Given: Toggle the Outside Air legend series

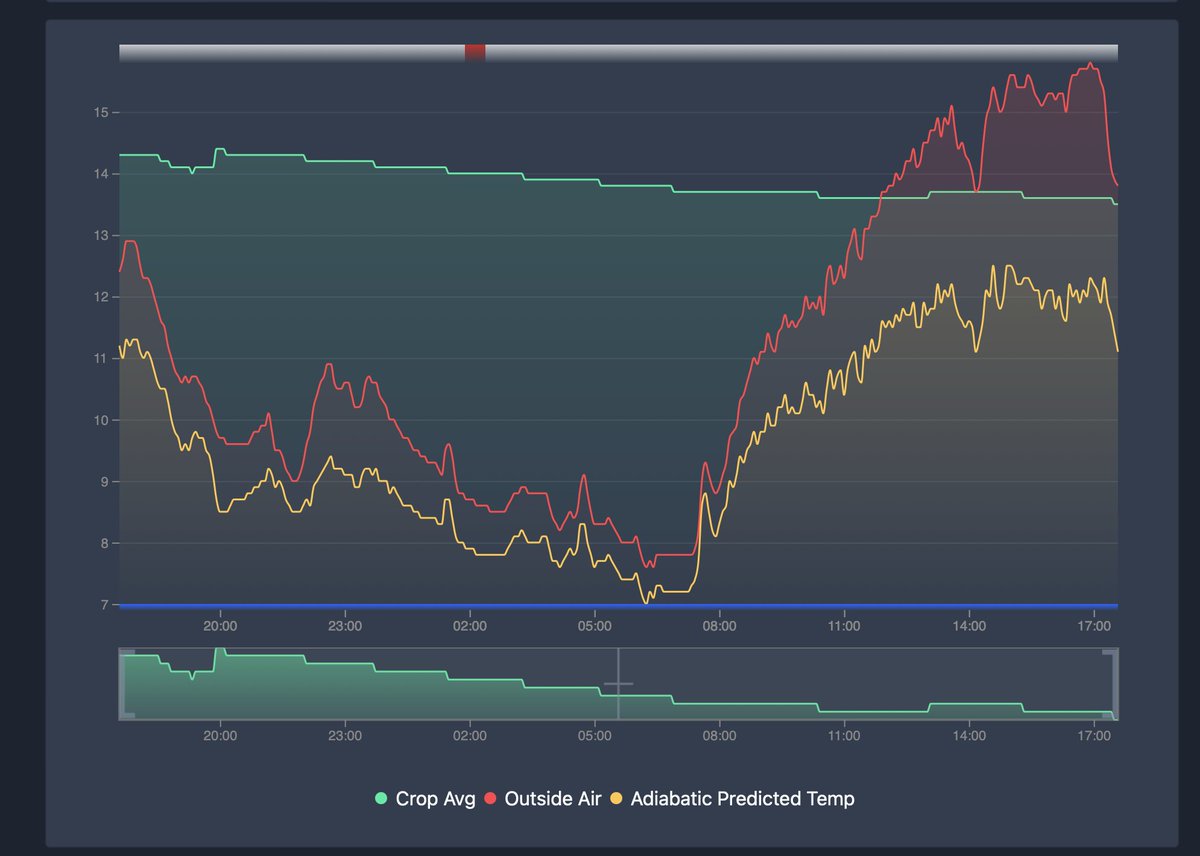Looking at the screenshot, I should pos(543,799).
